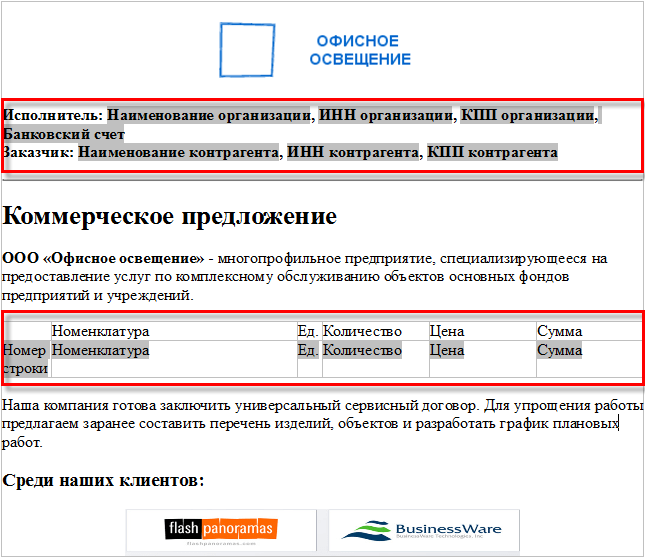Click the «КПП контрагента» placeholder field

(491, 153)
